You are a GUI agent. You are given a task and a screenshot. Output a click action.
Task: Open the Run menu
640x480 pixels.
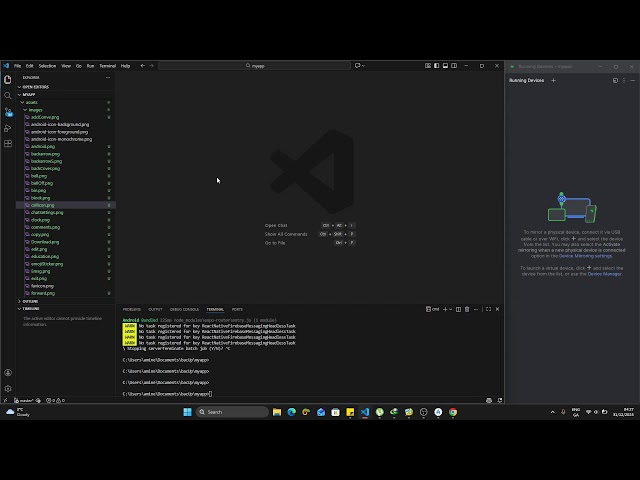point(91,66)
